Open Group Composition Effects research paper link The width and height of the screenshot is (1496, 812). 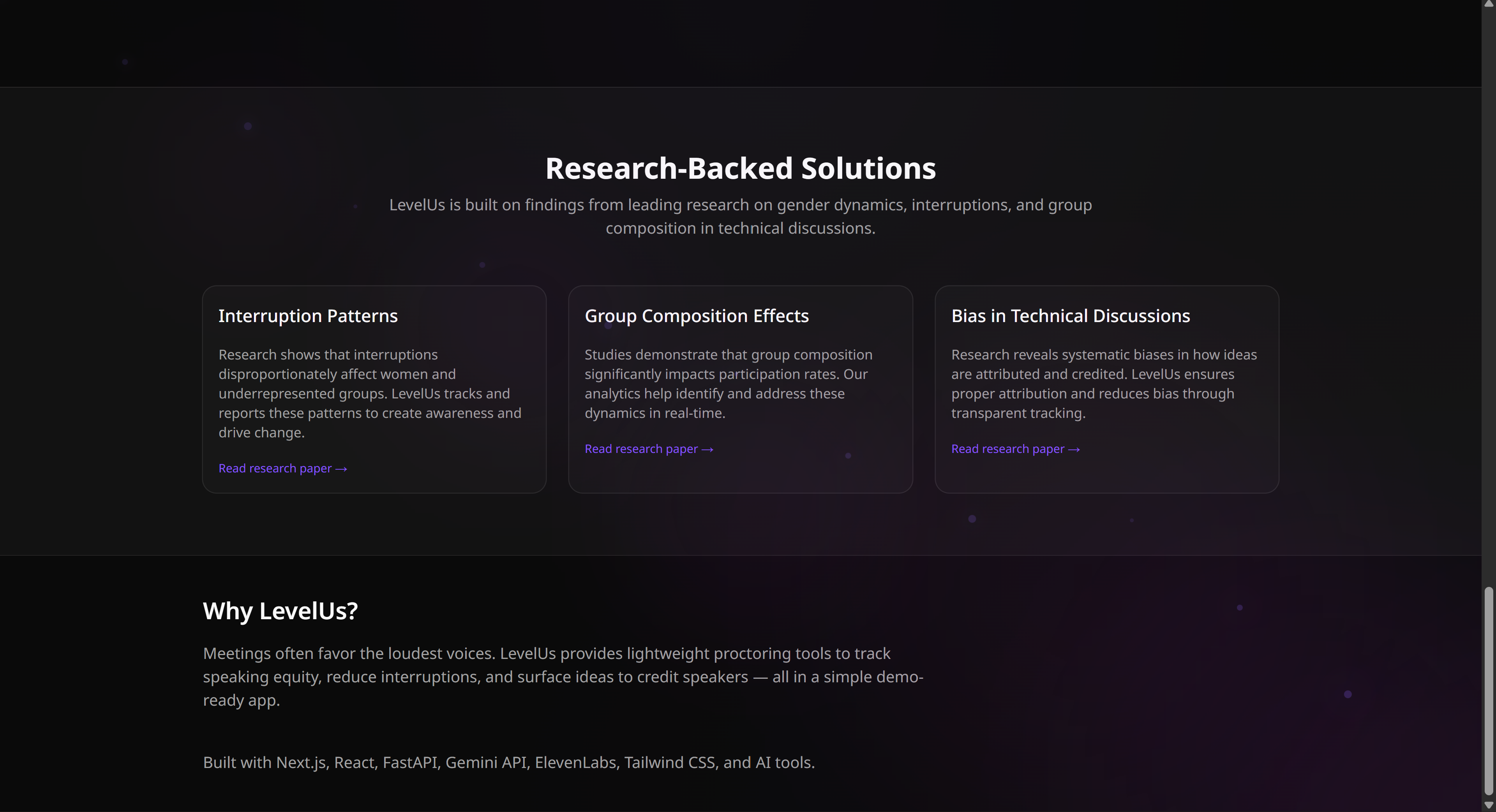[641, 449]
